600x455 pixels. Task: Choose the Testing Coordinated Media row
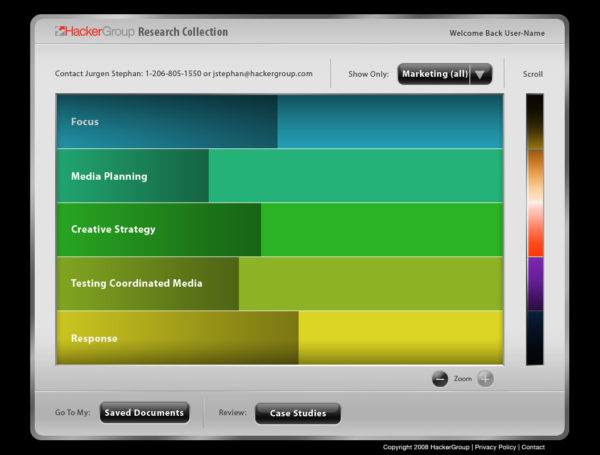pos(147,284)
